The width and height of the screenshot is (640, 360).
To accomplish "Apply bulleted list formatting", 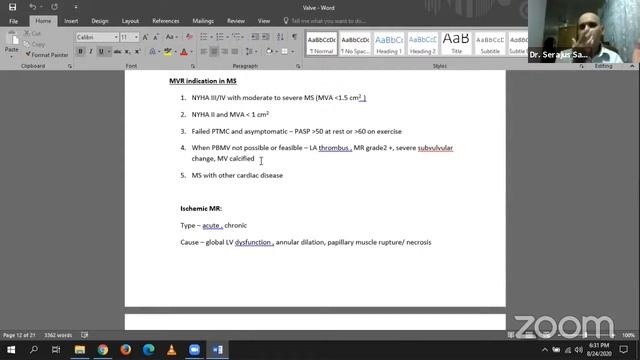I will (203, 37).
